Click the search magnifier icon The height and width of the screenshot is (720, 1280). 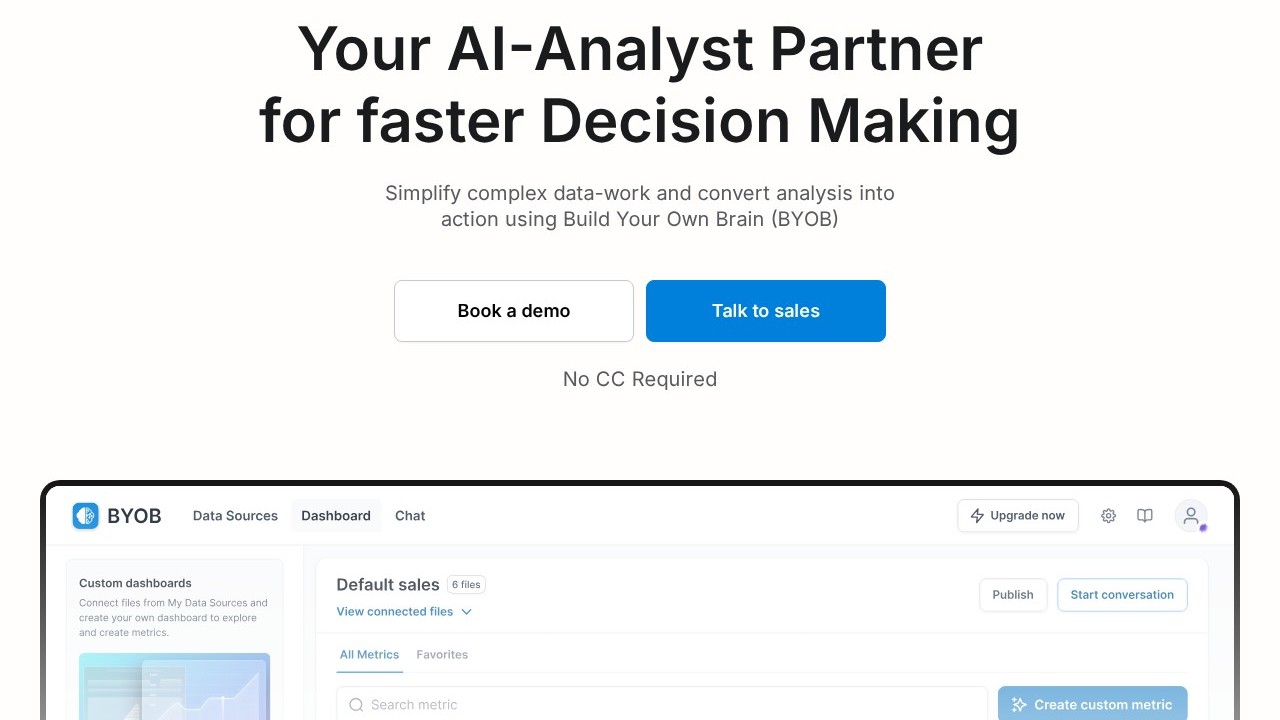tap(356, 705)
